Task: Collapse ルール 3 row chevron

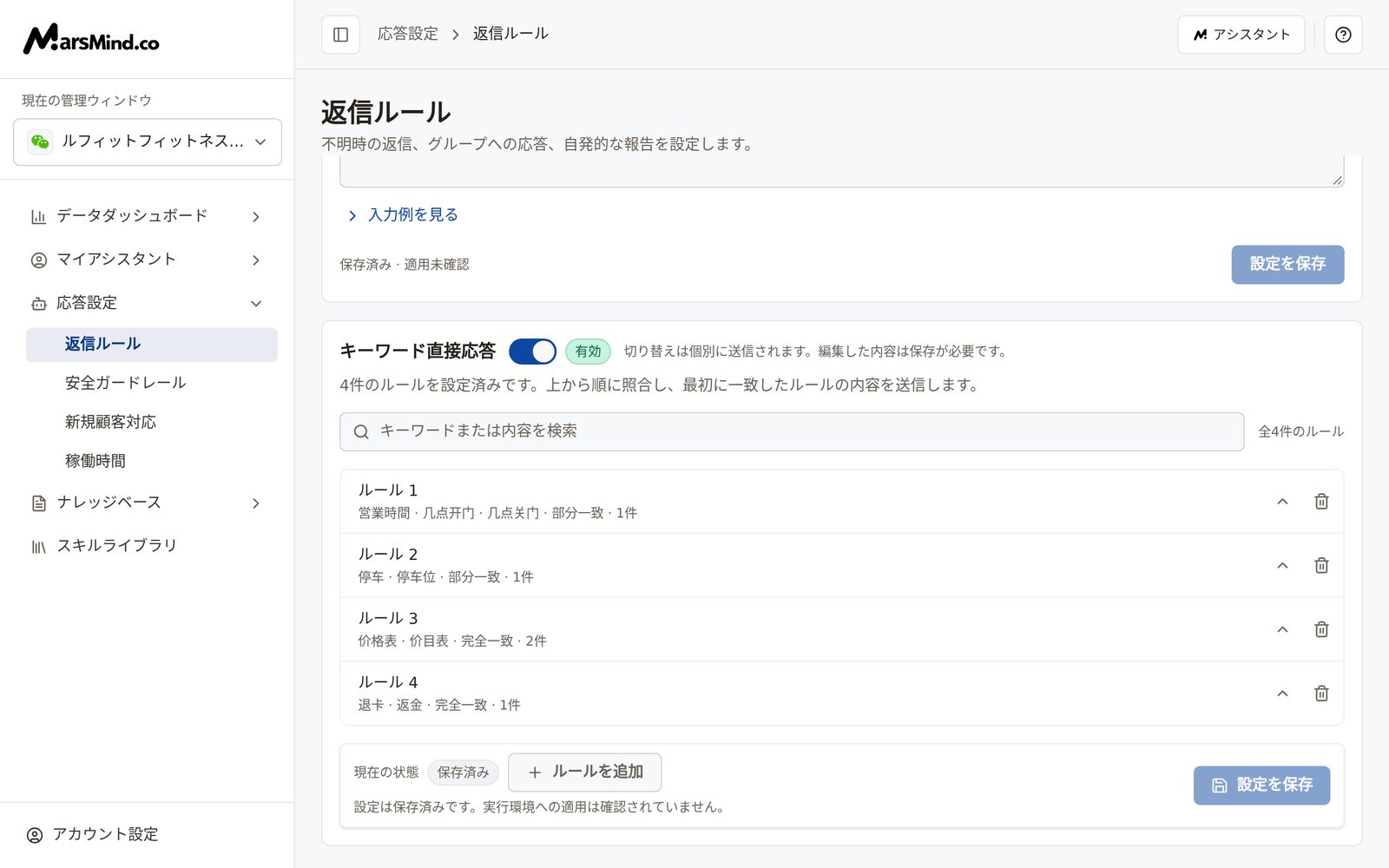Action: pos(1282,629)
